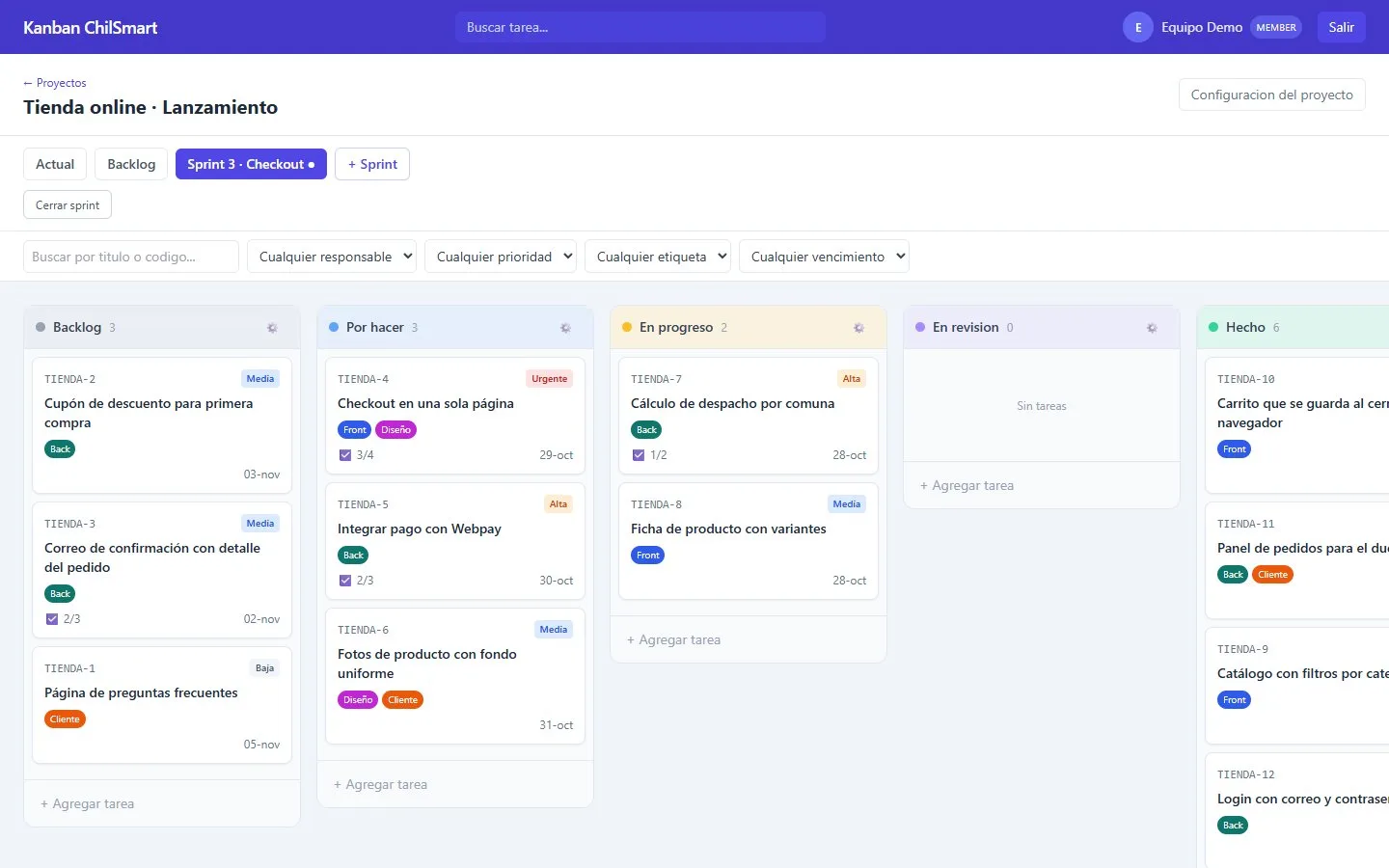The width and height of the screenshot is (1389, 868).
Task: Click the checklist icon on card TIENDA-7
Action: coord(639,455)
